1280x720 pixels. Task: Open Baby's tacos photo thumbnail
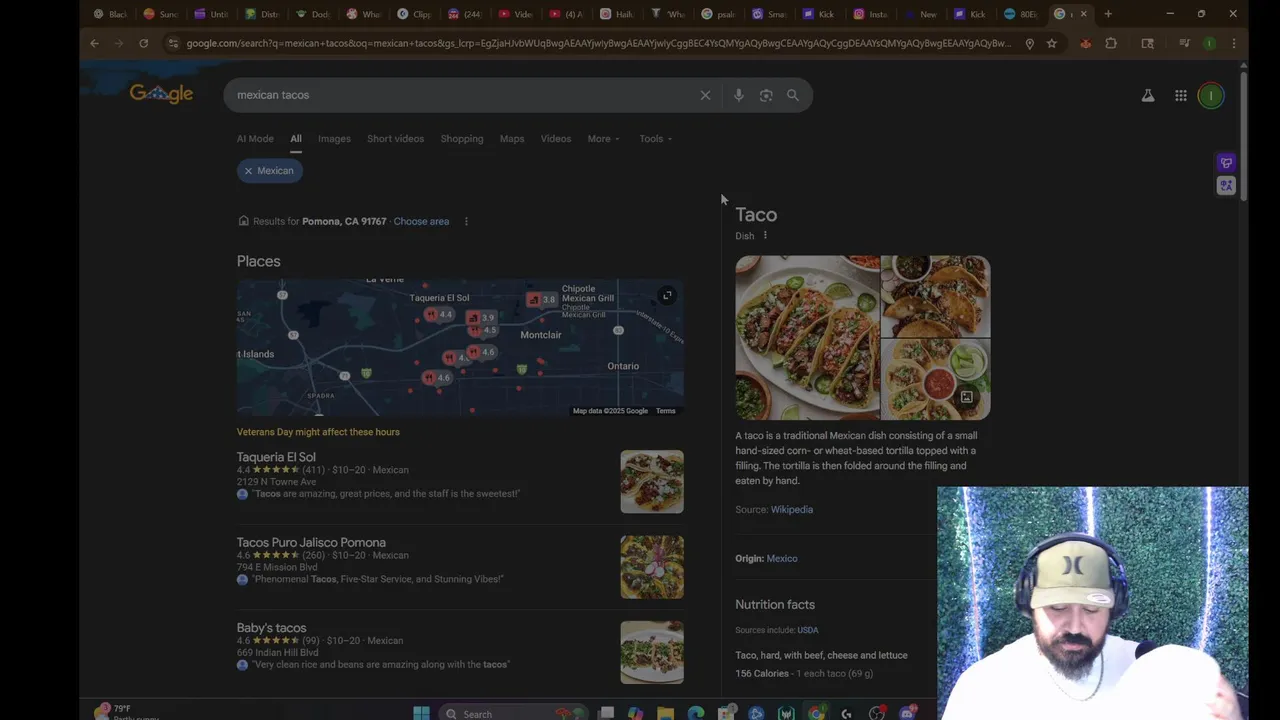(x=652, y=652)
